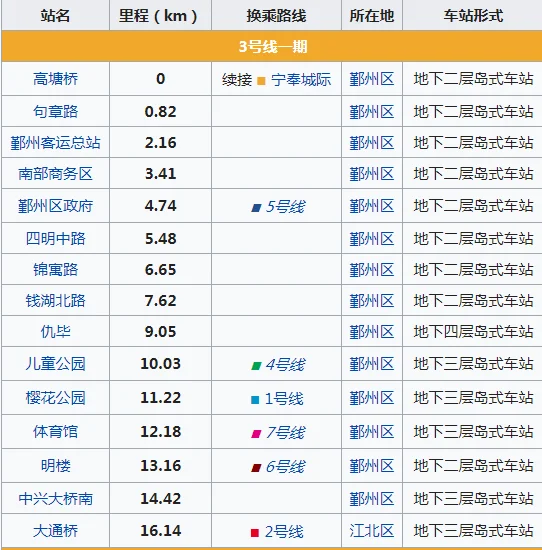The image size is (542, 550).
Task: Click the dark red 6号线 color marker
Action: (256, 468)
